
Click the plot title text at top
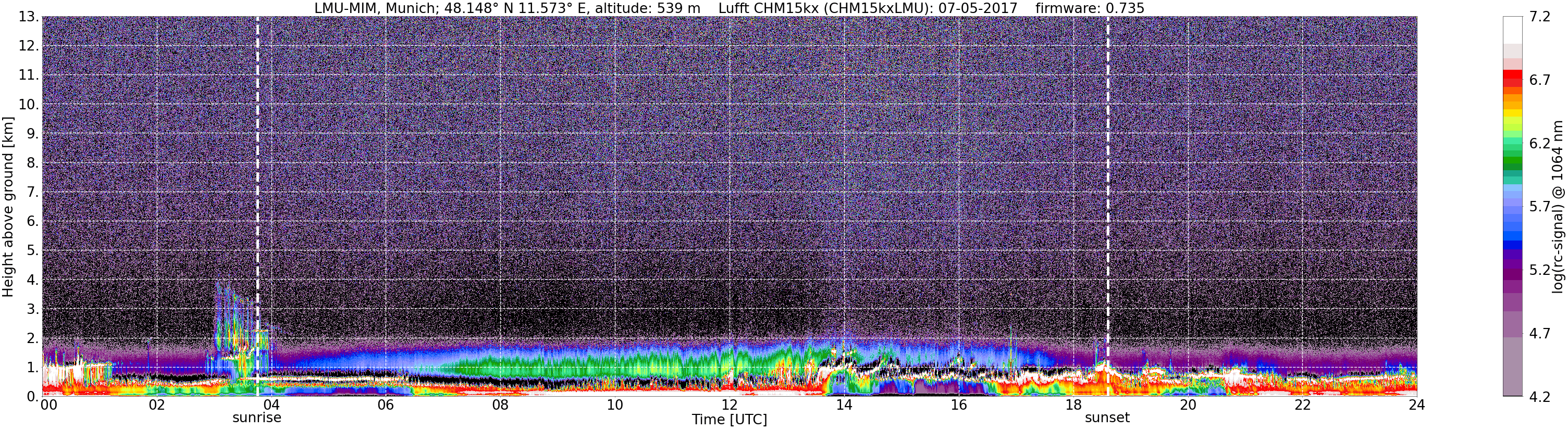pos(729,8)
